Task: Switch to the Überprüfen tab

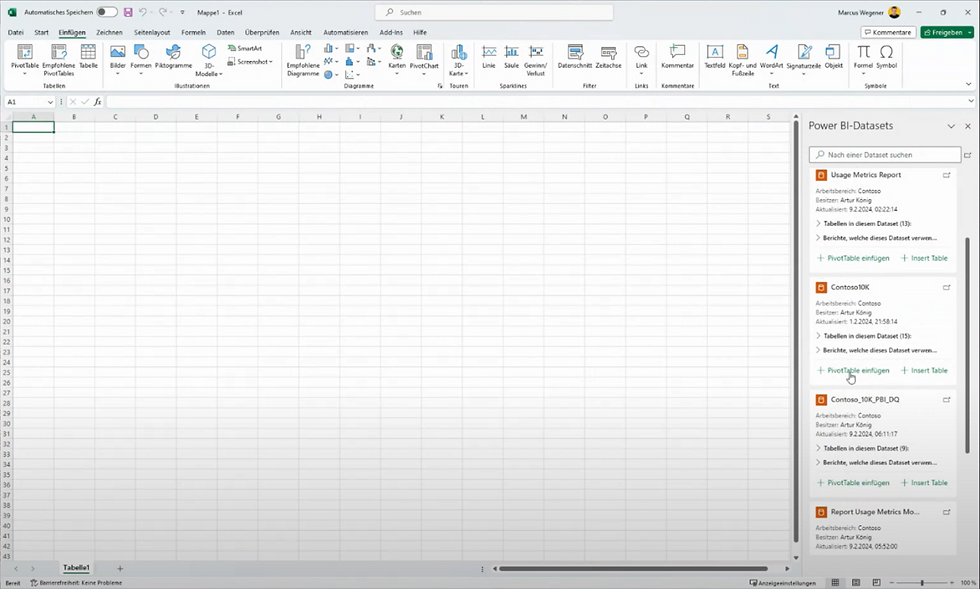Action: pyautogui.click(x=262, y=32)
